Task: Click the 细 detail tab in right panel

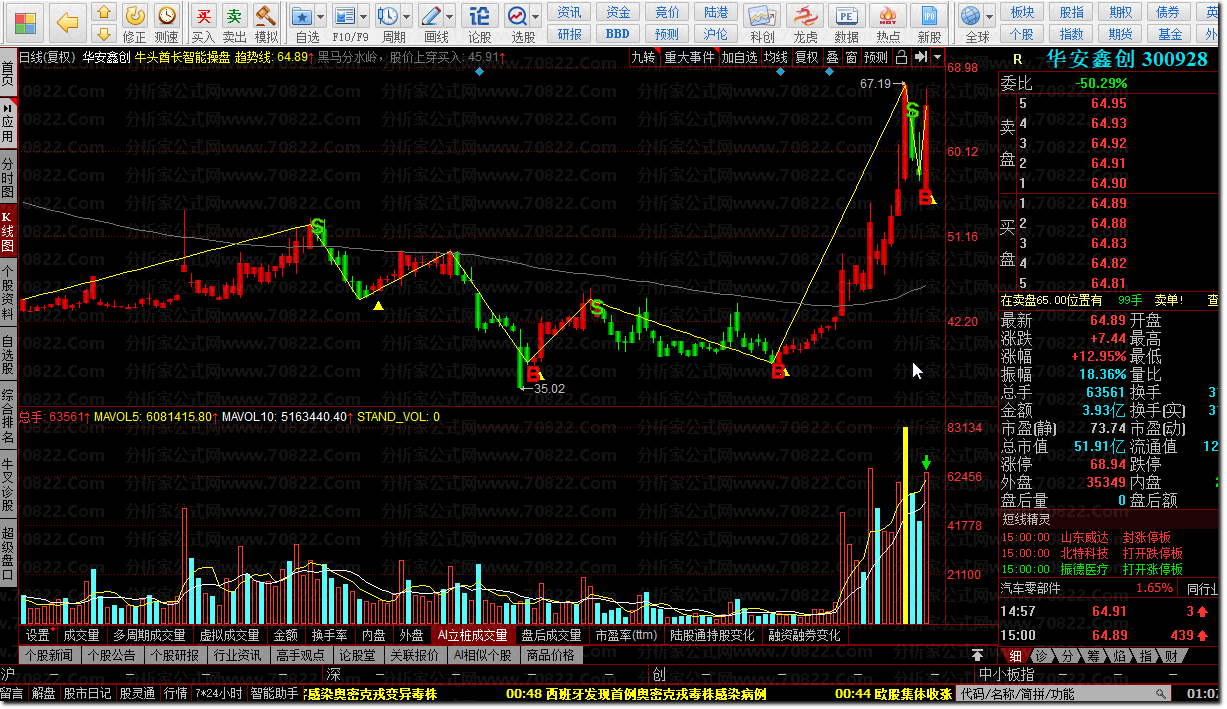Action: coord(1015,656)
